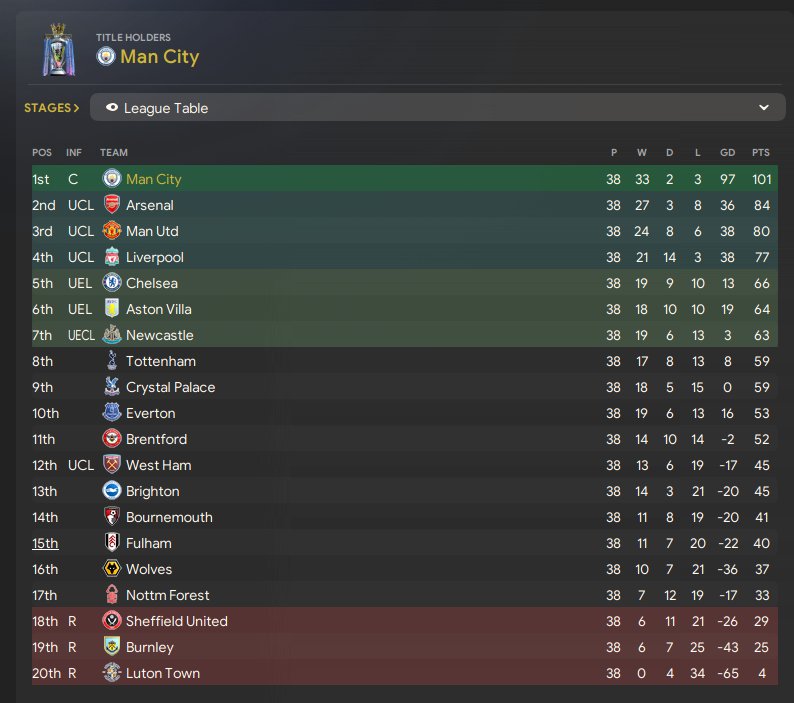Open the League Table dropdown arrow
Image resolution: width=794 pixels, height=703 pixels.
click(x=764, y=108)
